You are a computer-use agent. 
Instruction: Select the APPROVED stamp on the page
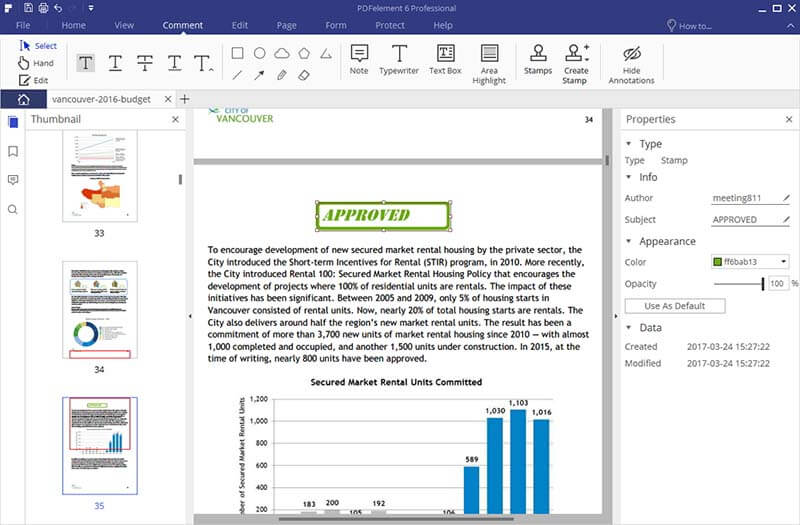383,216
